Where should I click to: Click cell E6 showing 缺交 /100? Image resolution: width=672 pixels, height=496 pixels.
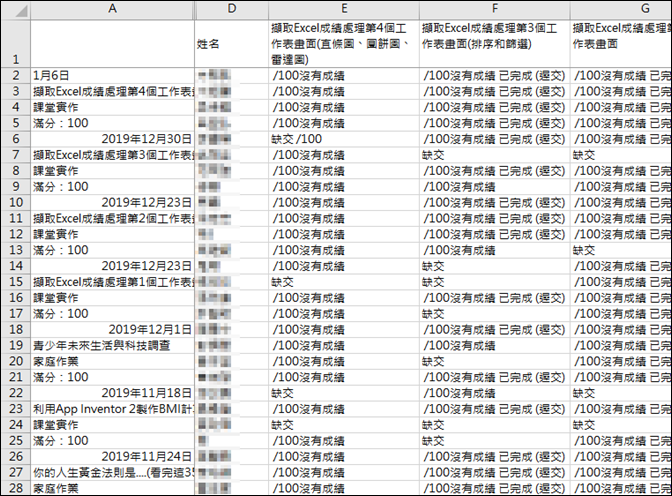pos(344,139)
